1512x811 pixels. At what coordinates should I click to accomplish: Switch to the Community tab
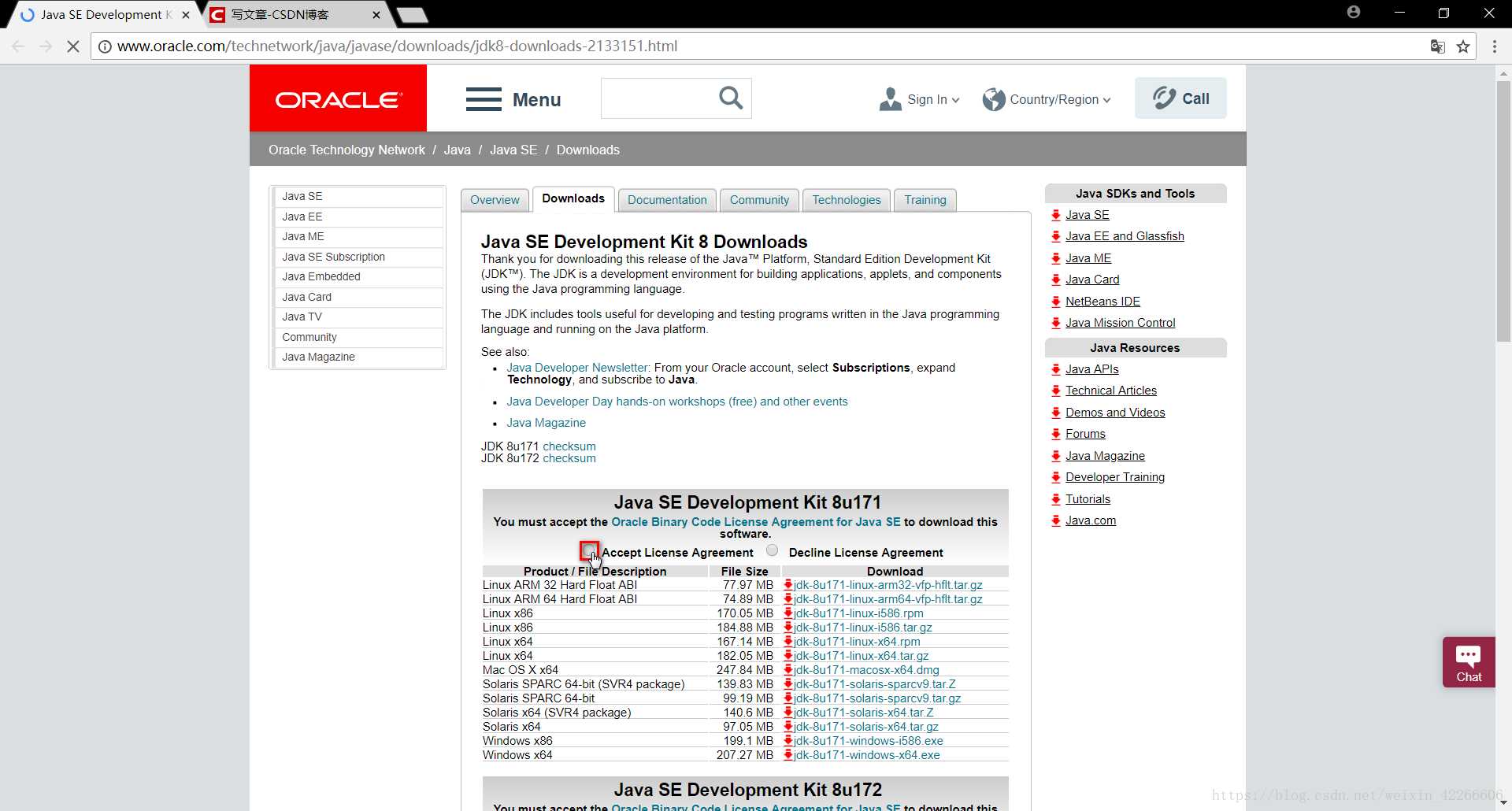coord(759,200)
